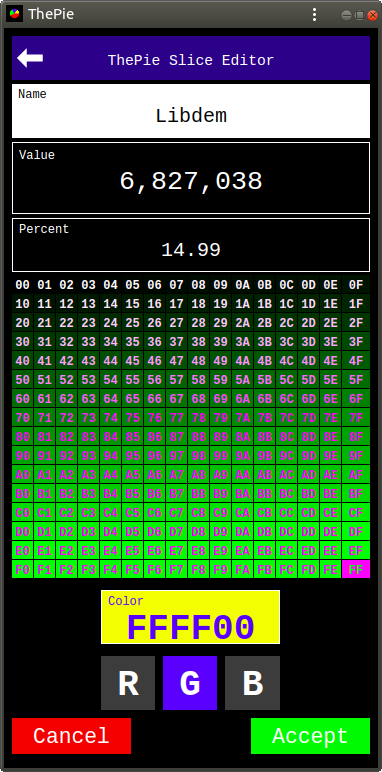
Task: Pick the A5 color cell
Action: click(132, 475)
